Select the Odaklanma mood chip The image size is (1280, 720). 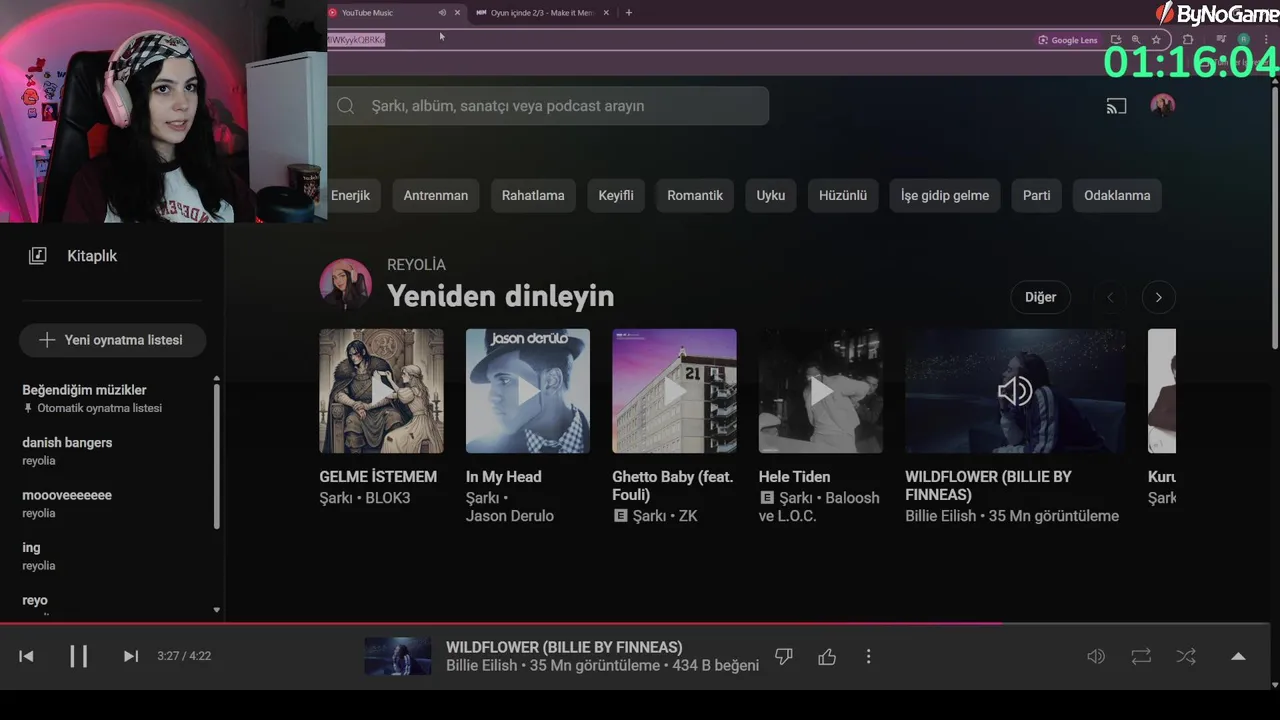click(x=1117, y=195)
